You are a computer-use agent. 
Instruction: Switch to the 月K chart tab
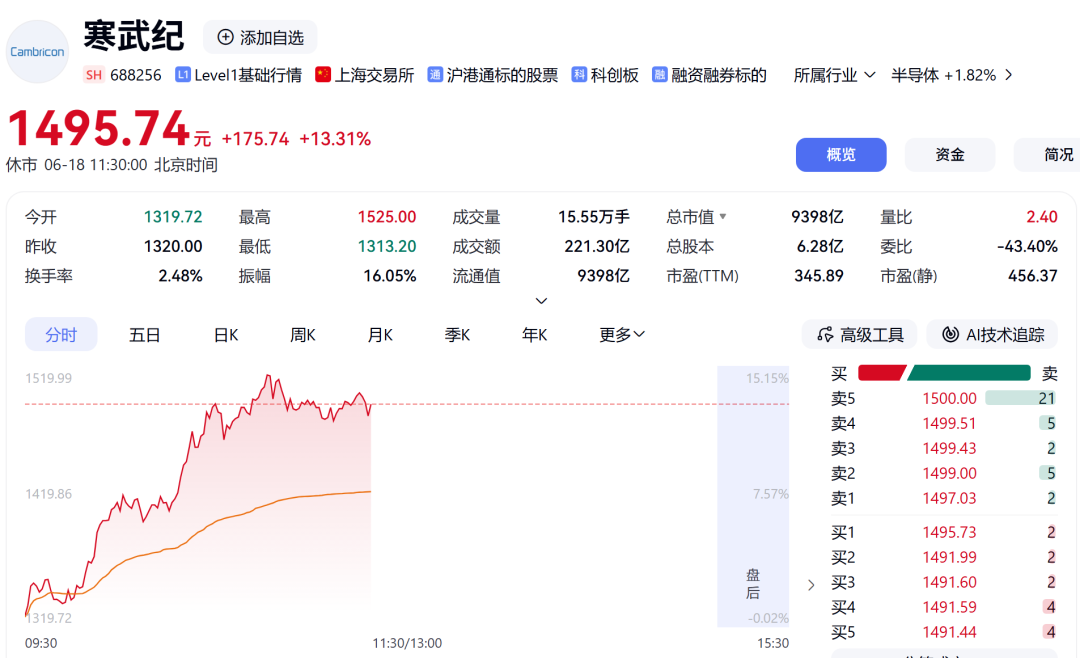380,335
